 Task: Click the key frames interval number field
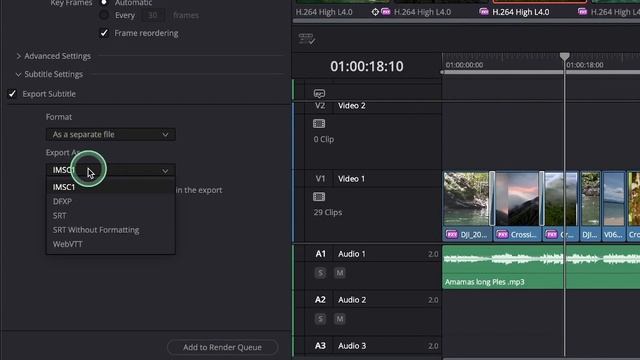click(x=153, y=16)
